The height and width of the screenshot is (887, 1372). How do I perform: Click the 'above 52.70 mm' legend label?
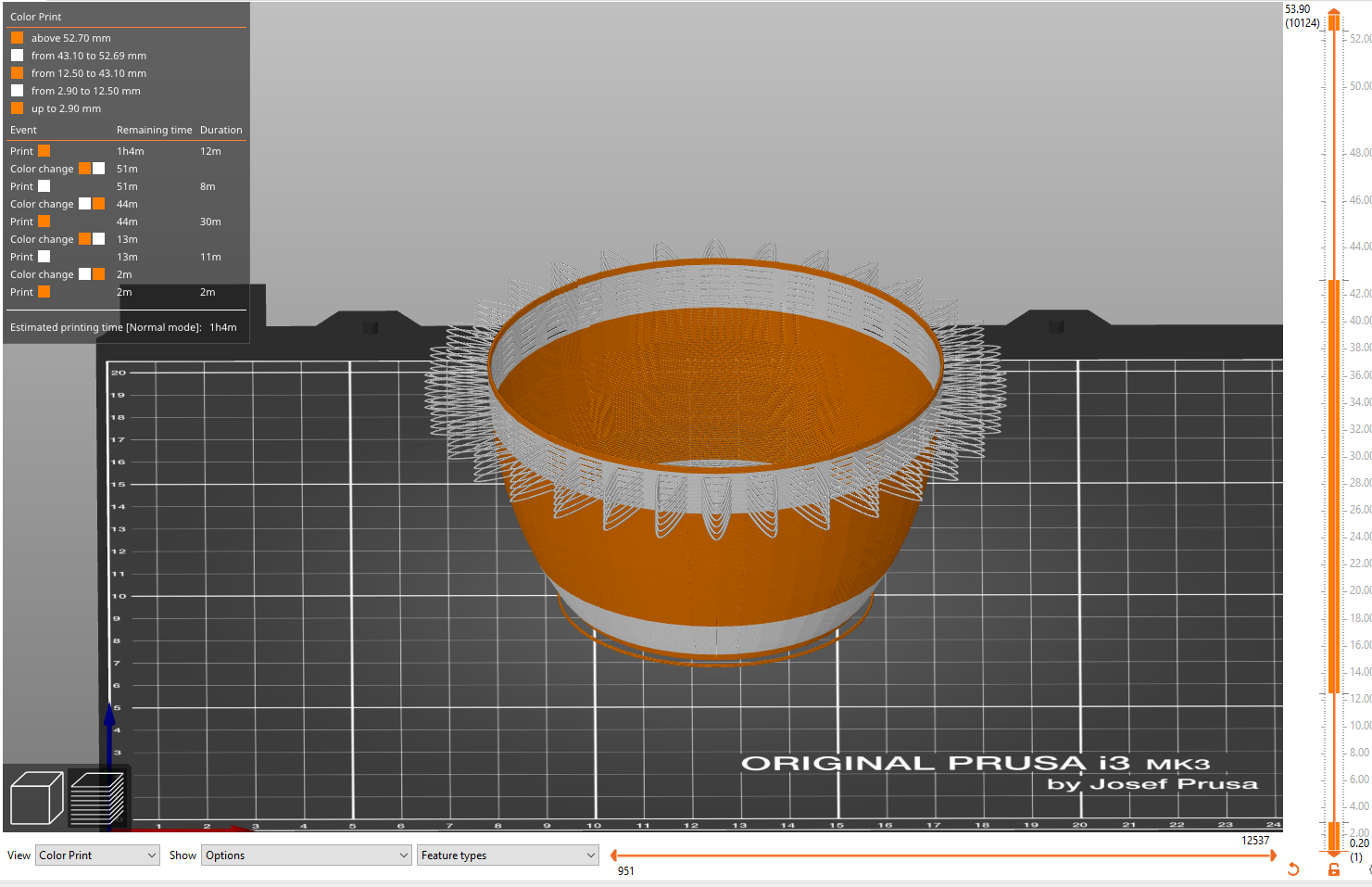click(x=71, y=38)
